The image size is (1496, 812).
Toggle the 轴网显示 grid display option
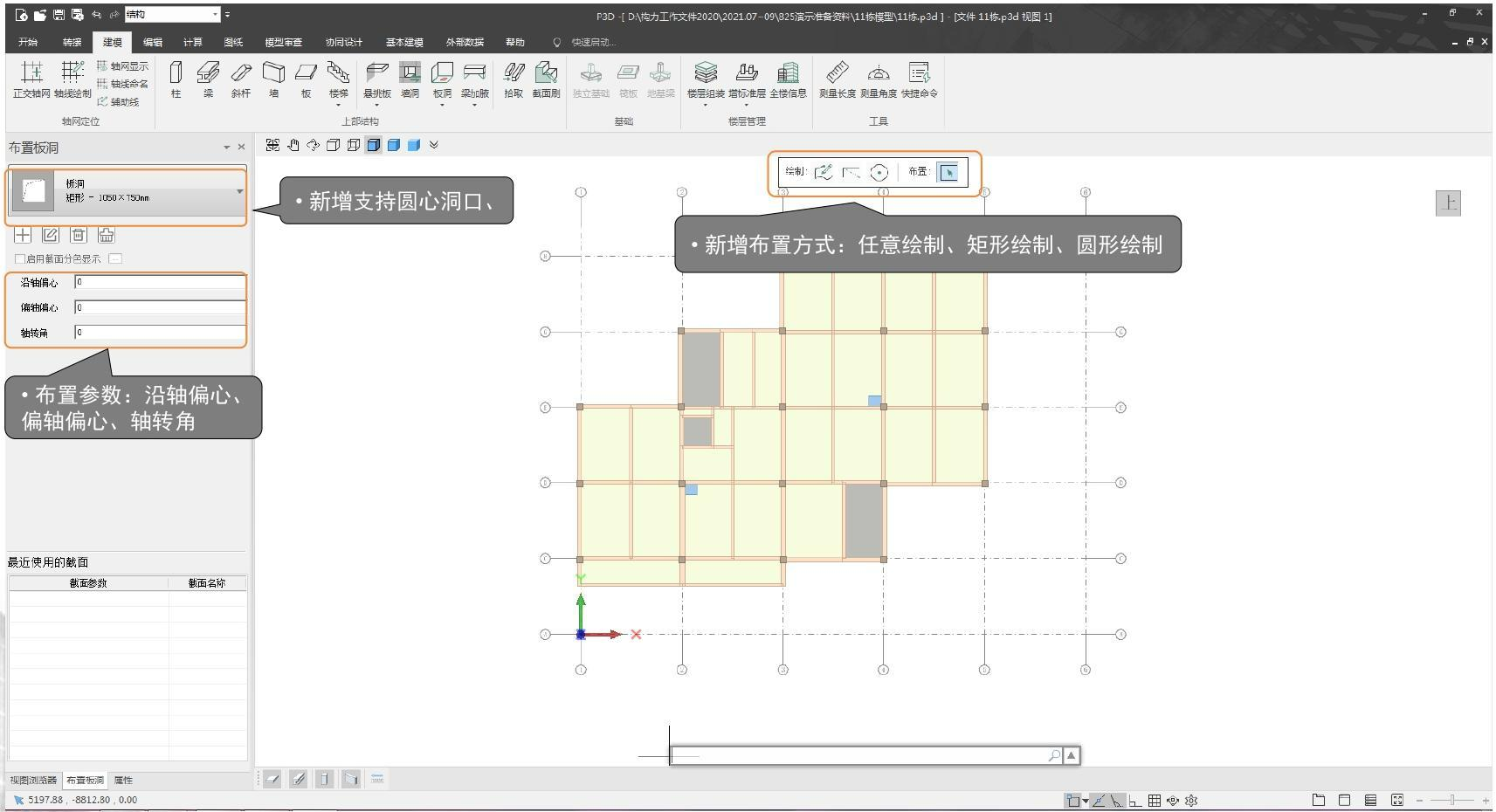coord(122,66)
